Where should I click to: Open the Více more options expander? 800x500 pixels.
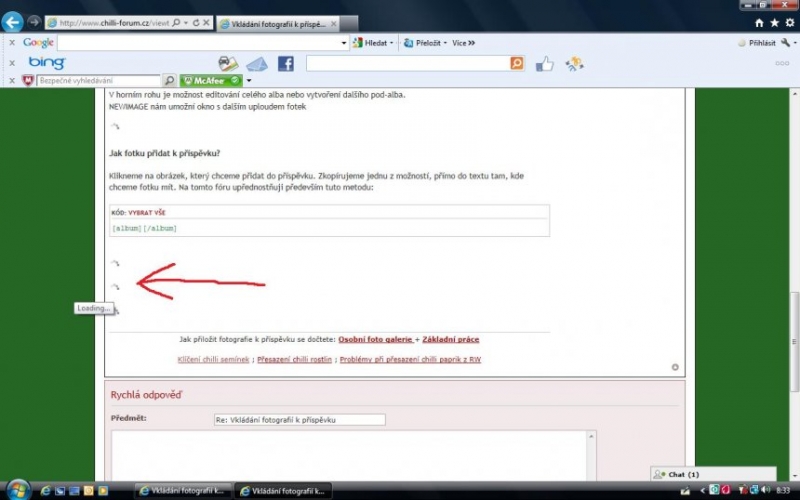(463, 43)
